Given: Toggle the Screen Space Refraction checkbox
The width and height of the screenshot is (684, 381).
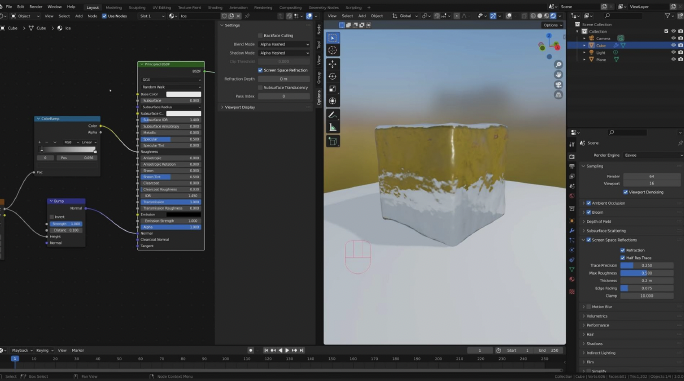Looking at the screenshot, I should (x=260, y=70).
